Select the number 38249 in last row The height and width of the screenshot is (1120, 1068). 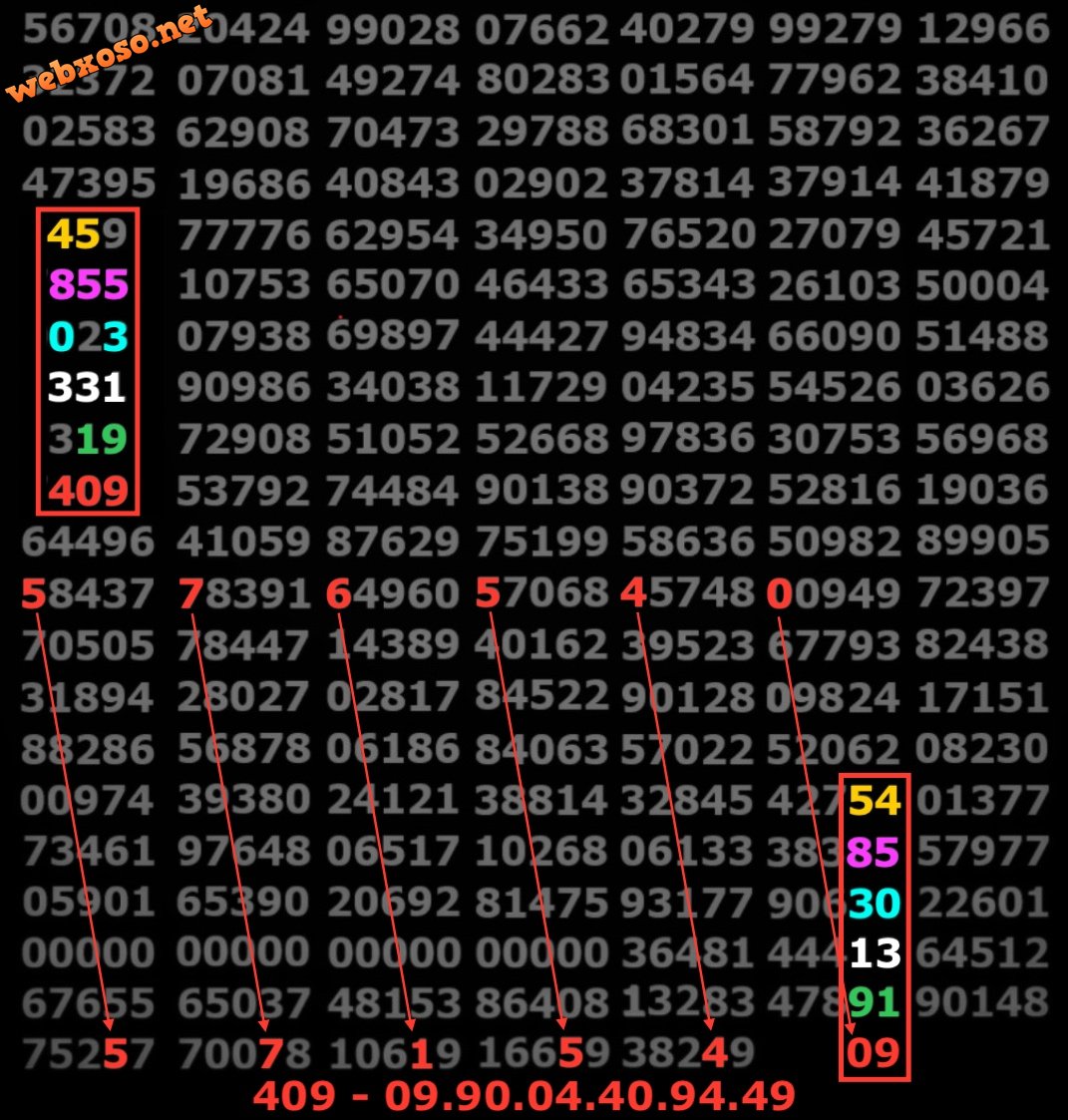click(x=687, y=1053)
